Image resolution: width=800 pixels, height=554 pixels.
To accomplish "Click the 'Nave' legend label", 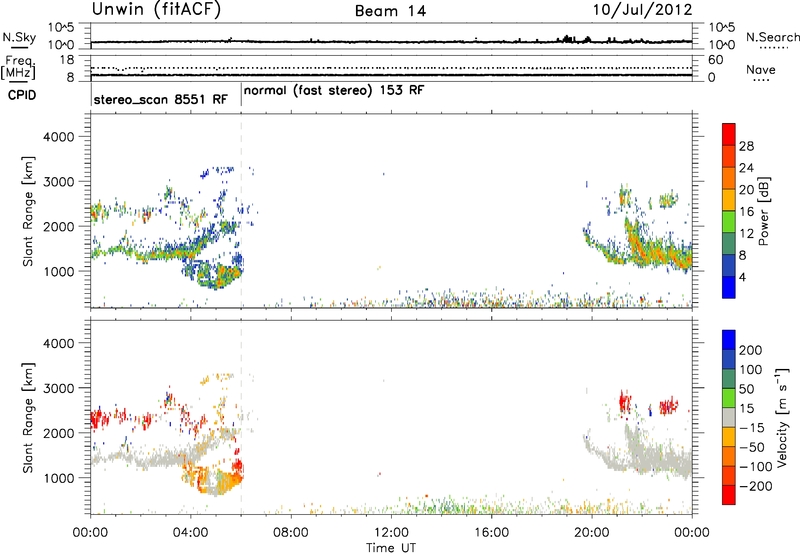I will click(761, 69).
